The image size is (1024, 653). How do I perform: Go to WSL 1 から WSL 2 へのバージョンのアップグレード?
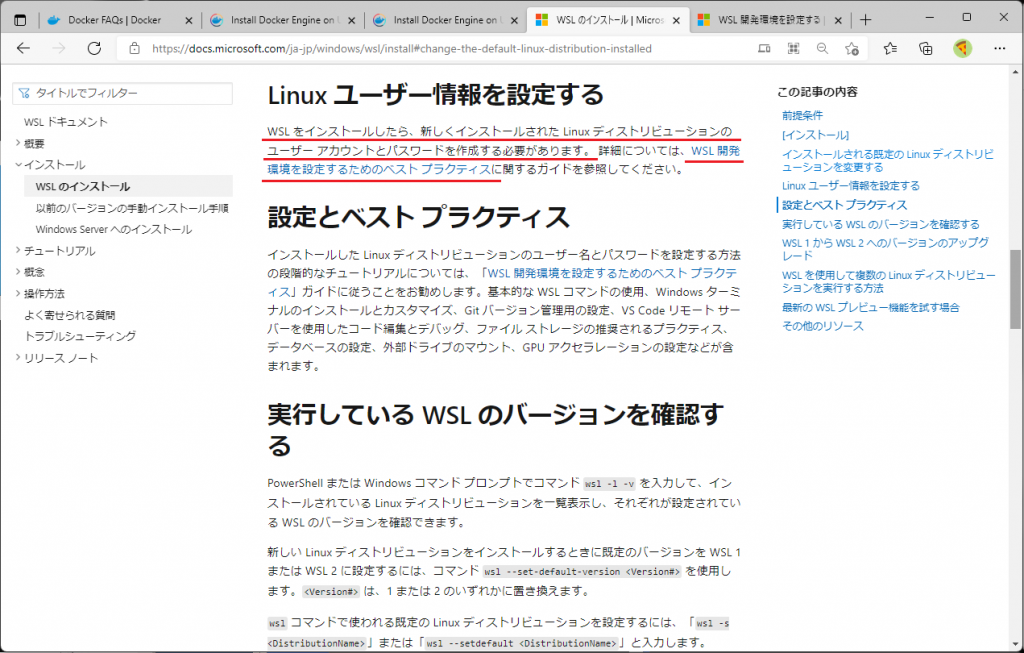(886, 249)
